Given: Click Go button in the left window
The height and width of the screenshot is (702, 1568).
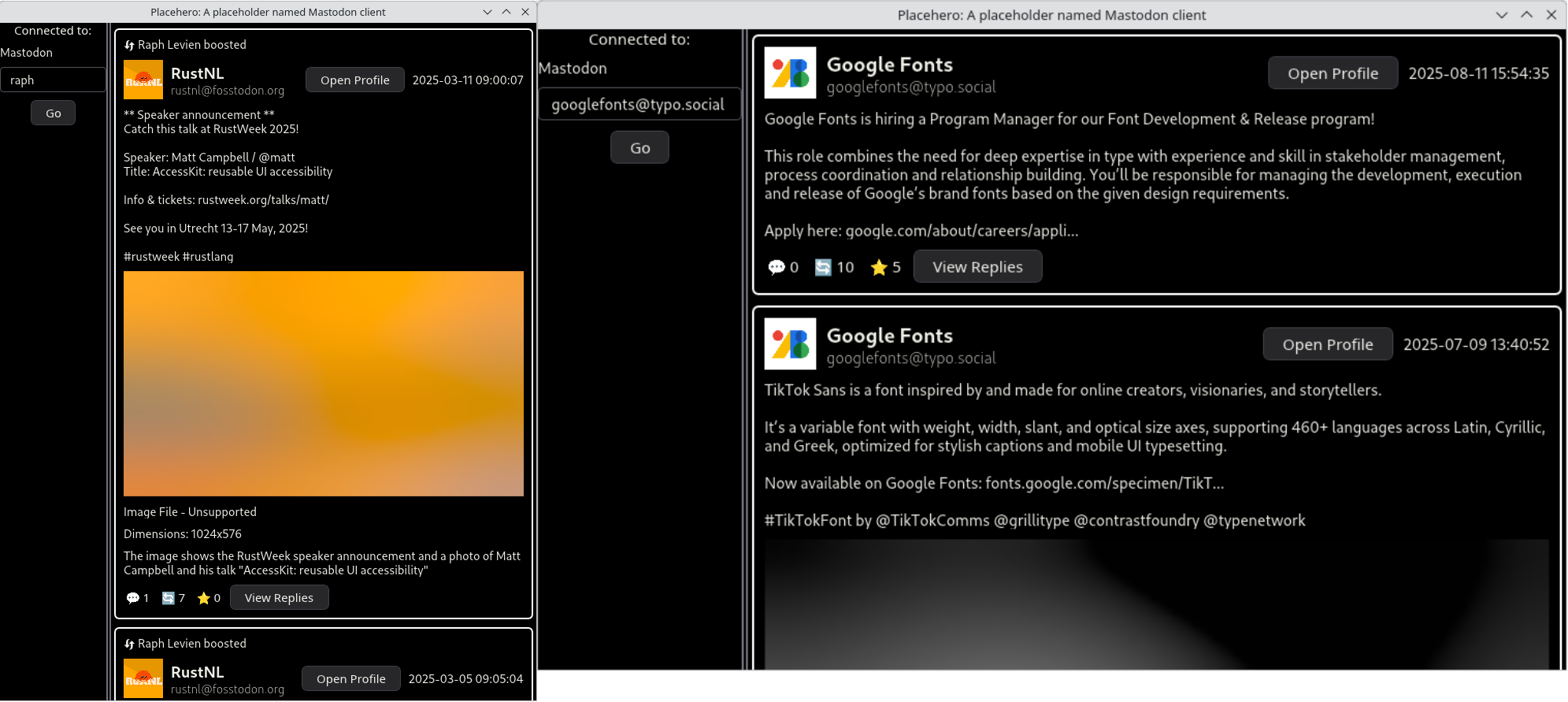Looking at the screenshot, I should point(54,113).
